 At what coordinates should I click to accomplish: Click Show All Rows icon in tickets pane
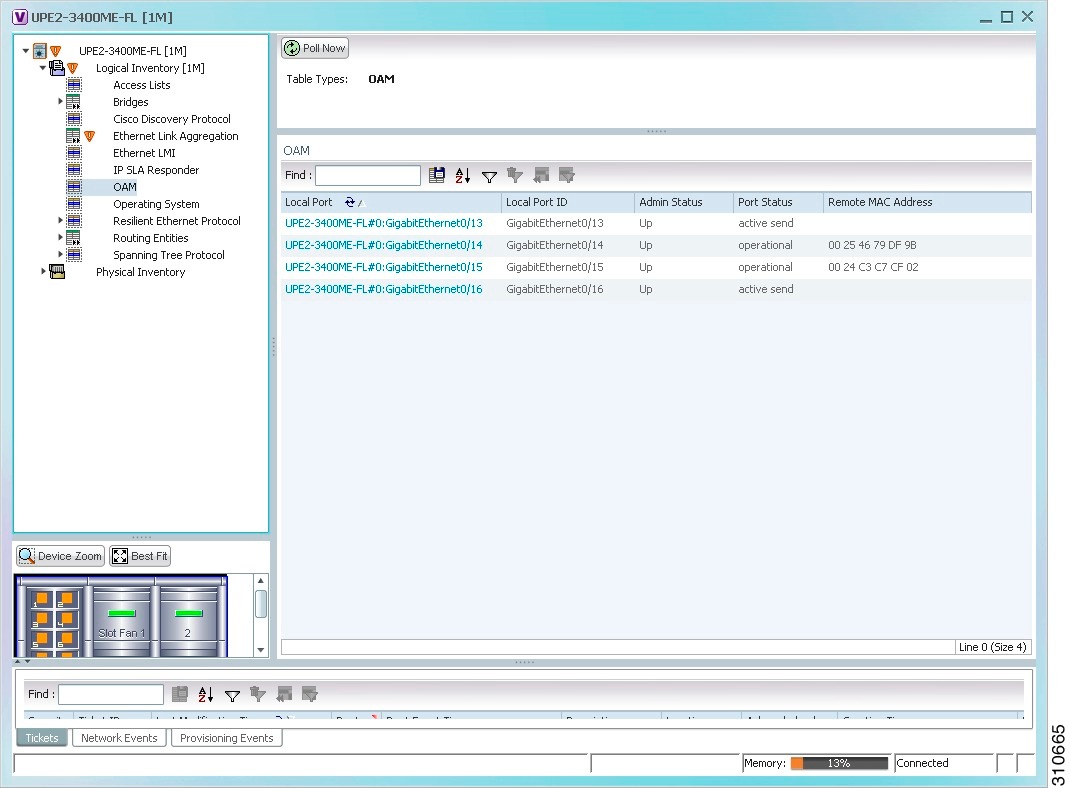(x=284, y=694)
